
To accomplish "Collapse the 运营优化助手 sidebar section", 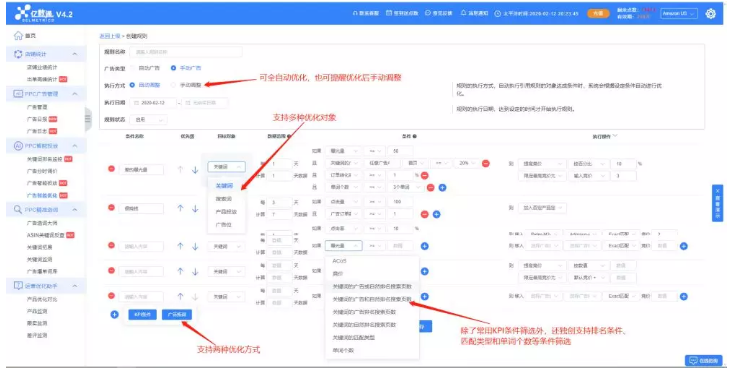I will tap(75, 286).
